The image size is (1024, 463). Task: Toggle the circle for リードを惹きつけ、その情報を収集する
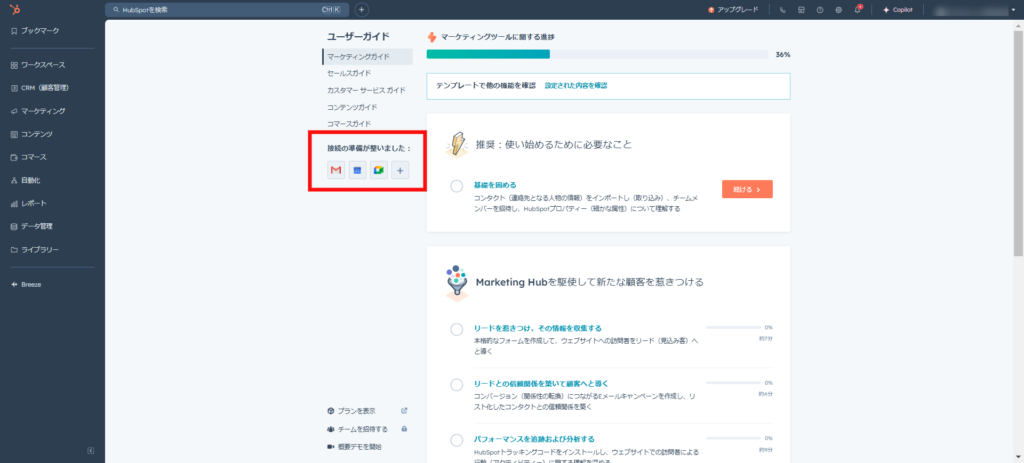(x=456, y=329)
